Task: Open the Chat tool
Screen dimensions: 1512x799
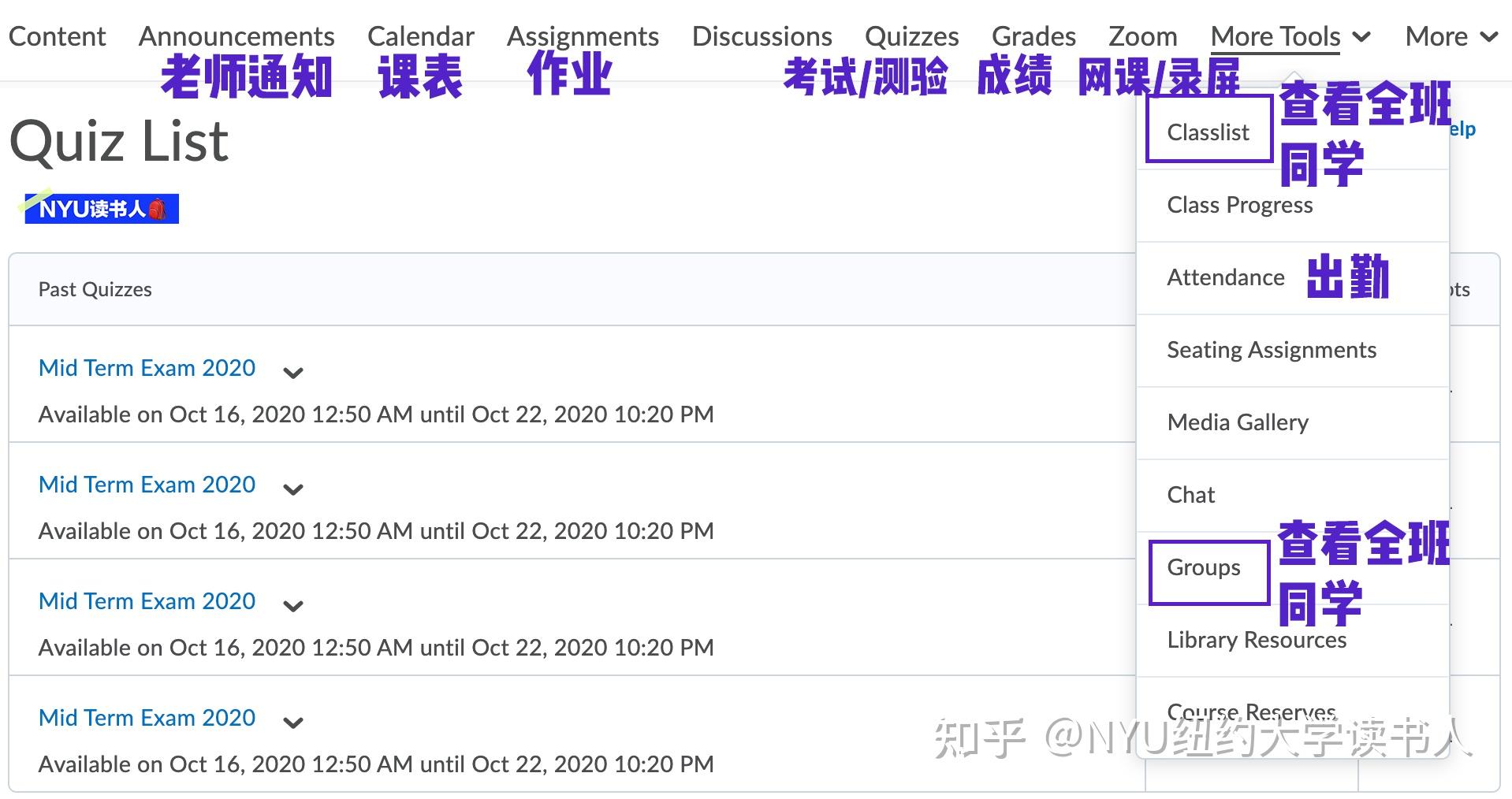Action: coord(1191,495)
